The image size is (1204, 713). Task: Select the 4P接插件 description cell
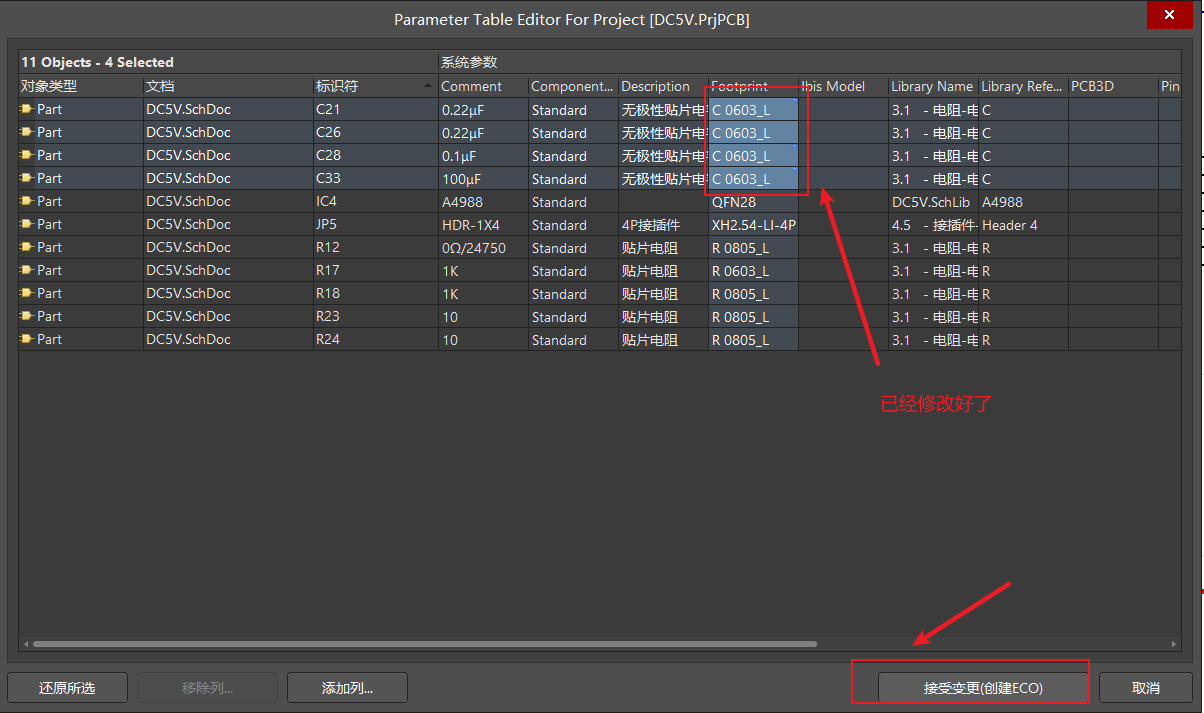point(663,225)
